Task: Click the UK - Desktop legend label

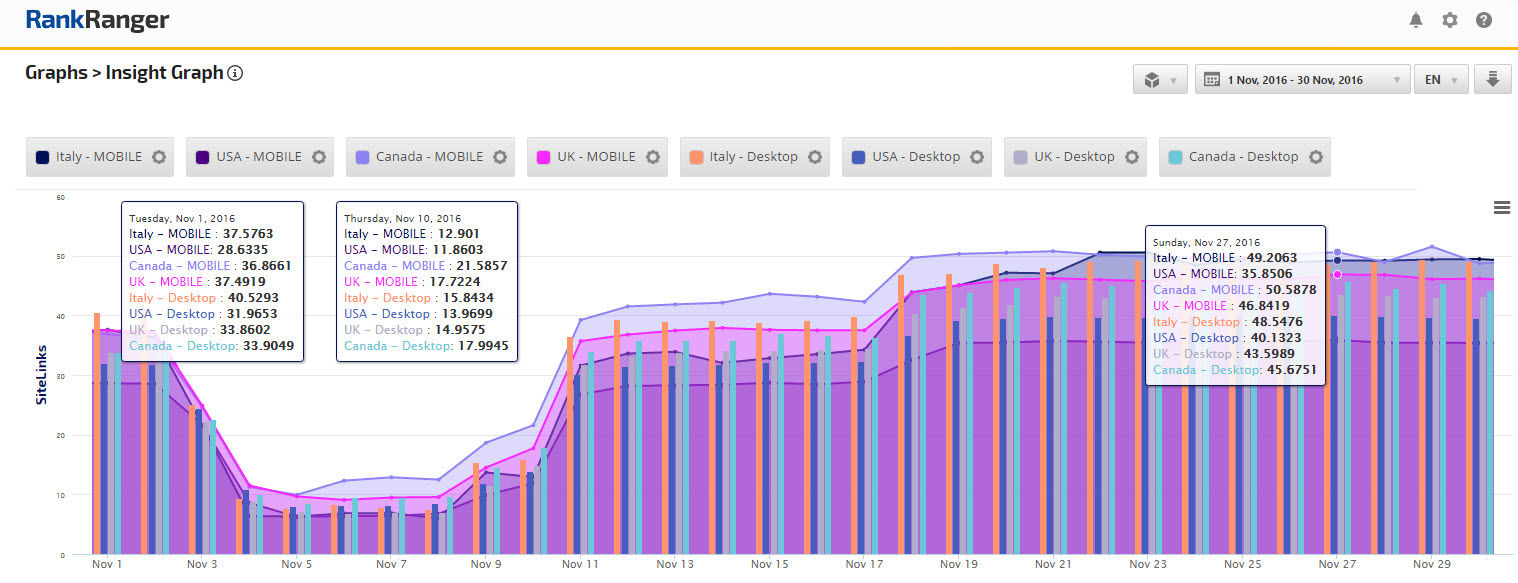Action: 1074,157
